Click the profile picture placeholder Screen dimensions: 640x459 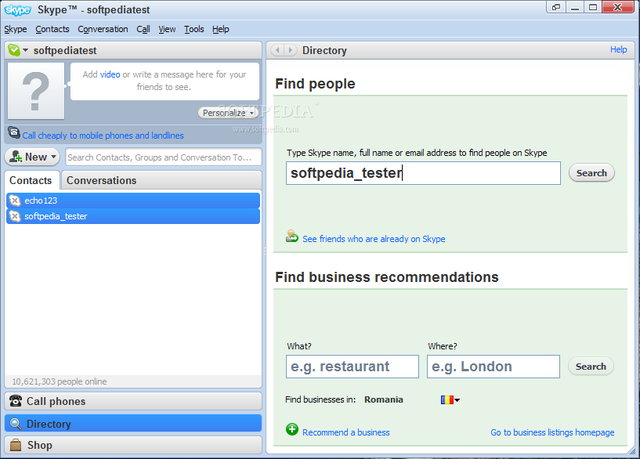36,91
